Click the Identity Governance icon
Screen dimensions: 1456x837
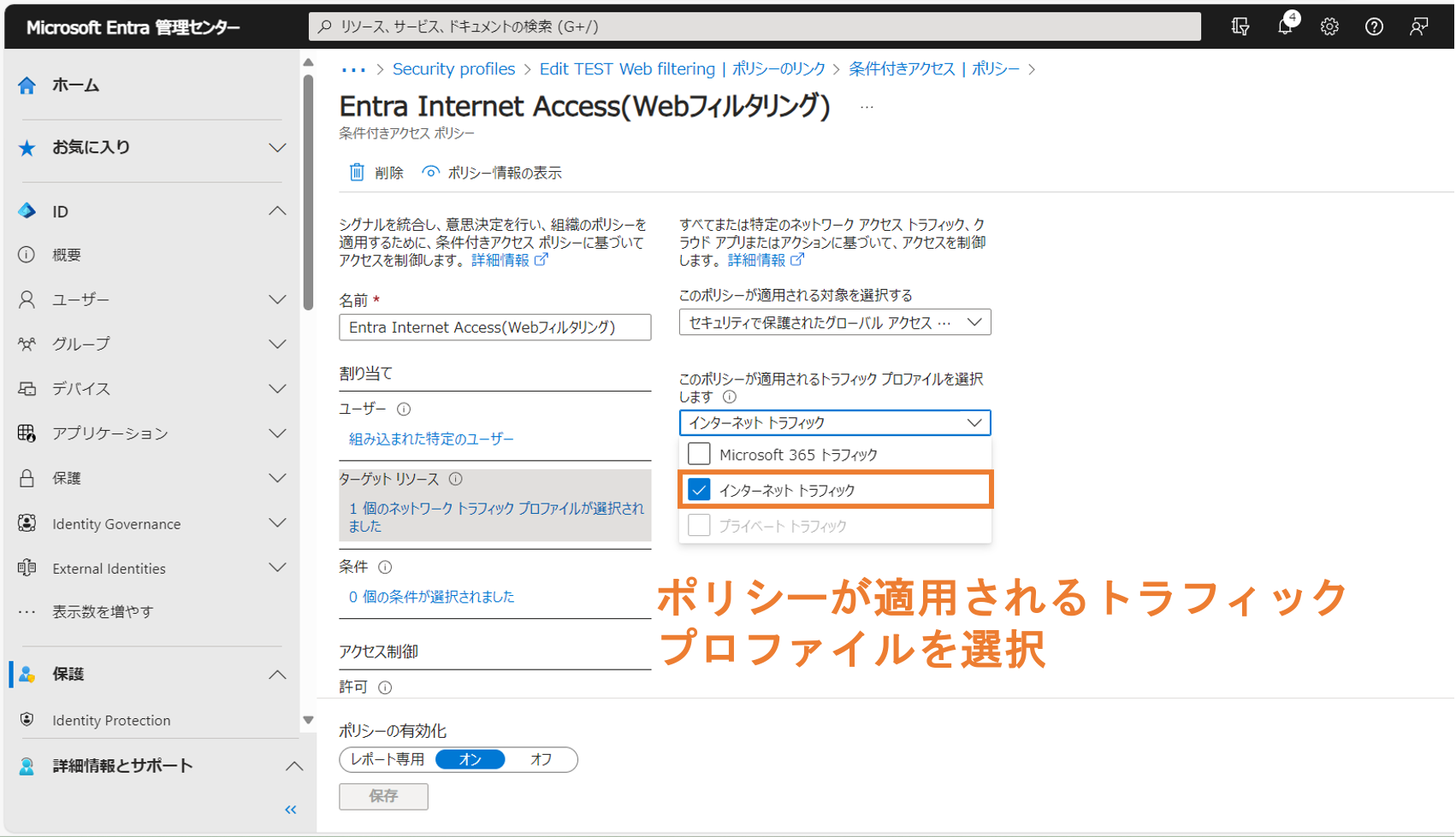coord(27,523)
